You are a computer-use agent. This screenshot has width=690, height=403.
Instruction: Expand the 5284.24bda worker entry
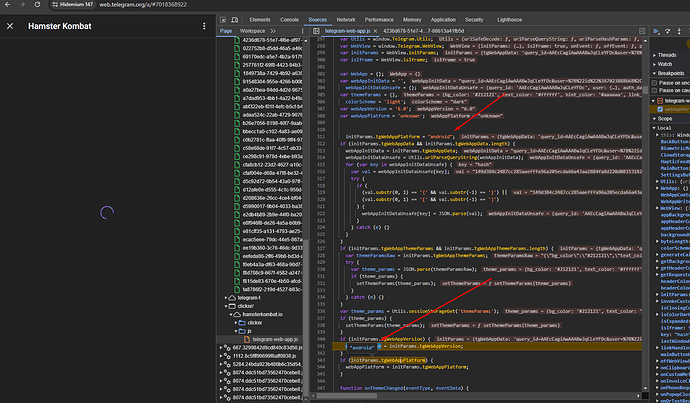pos(221,364)
